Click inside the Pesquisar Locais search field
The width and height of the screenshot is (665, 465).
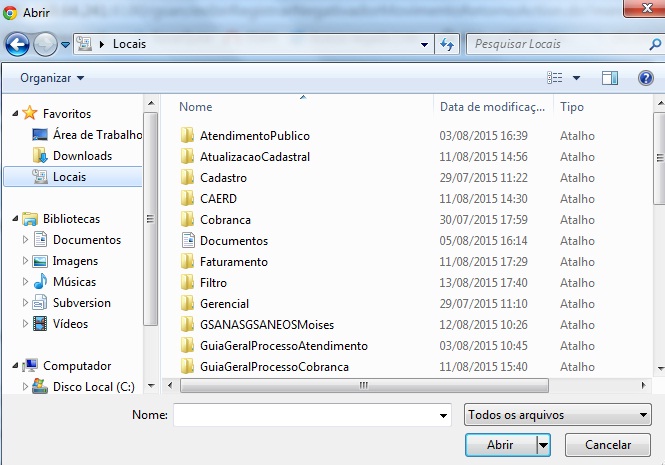pyautogui.click(x=558, y=44)
